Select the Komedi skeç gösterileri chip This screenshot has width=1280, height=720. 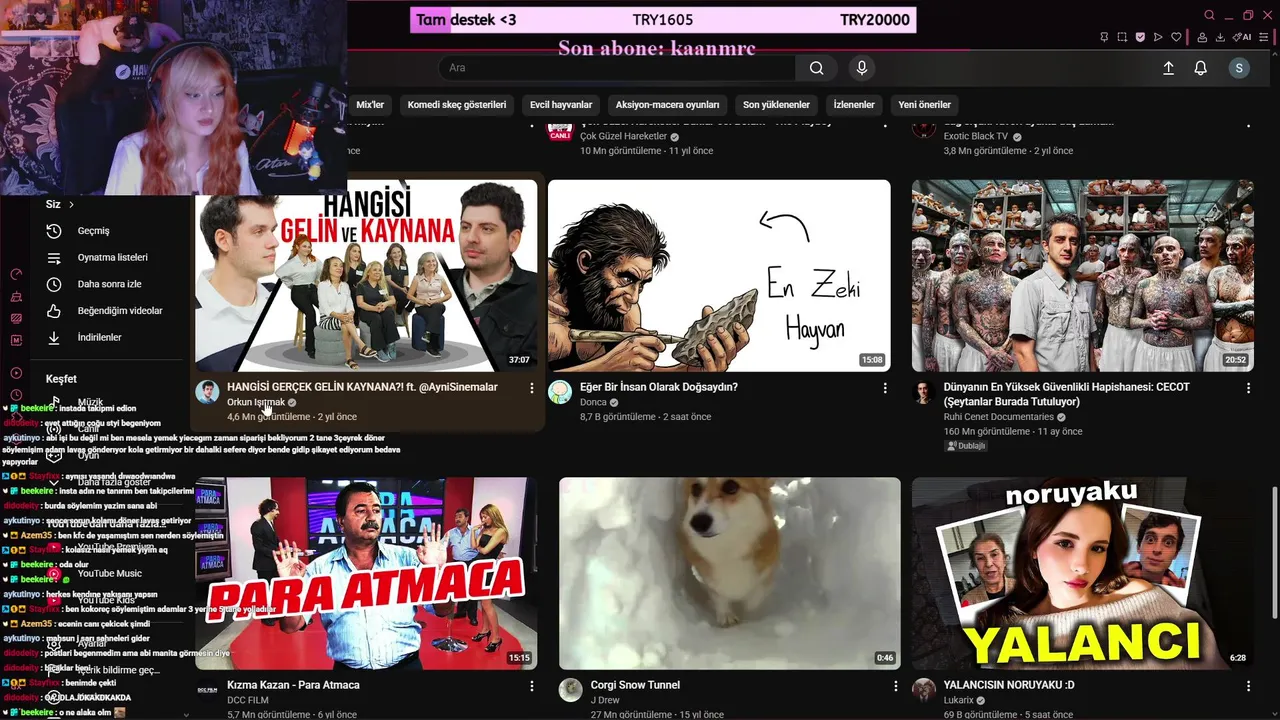(x=457, y=105)
